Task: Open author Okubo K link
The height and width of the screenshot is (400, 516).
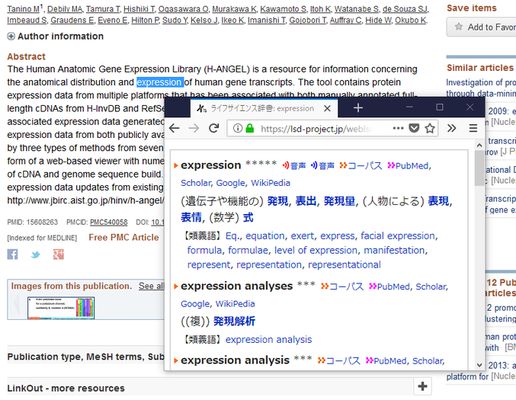Action: point(410,21)
